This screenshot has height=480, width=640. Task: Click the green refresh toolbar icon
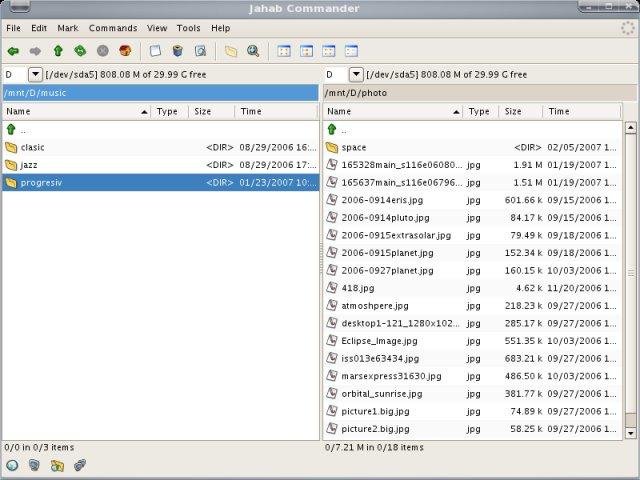coord(80,50)
